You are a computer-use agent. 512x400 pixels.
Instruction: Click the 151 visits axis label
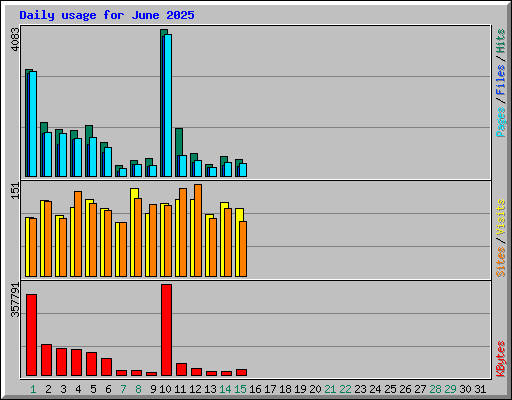point(16,191)
